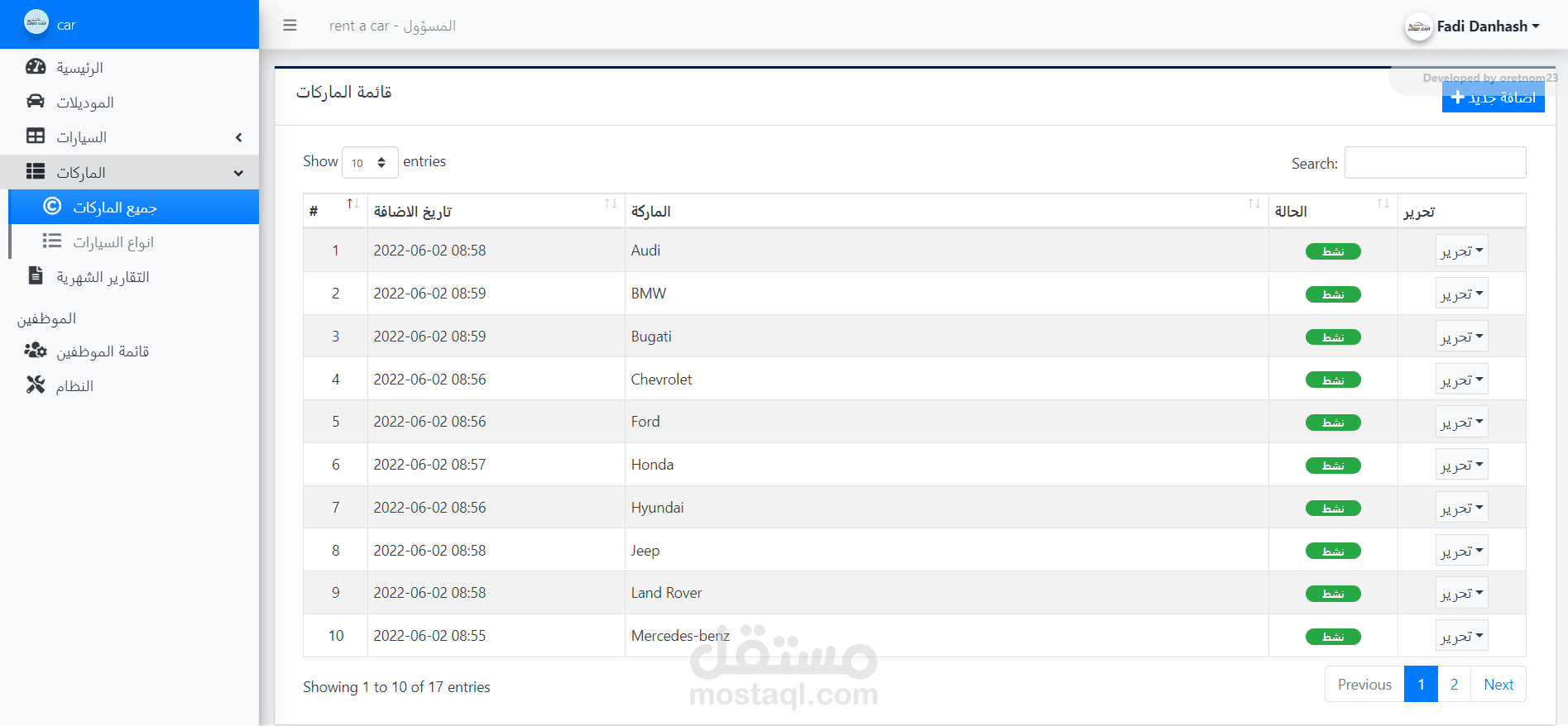Go to Previous page
Image resolution: width=1568 pixels, height=726 pixels.
(x=1364, y=685)
